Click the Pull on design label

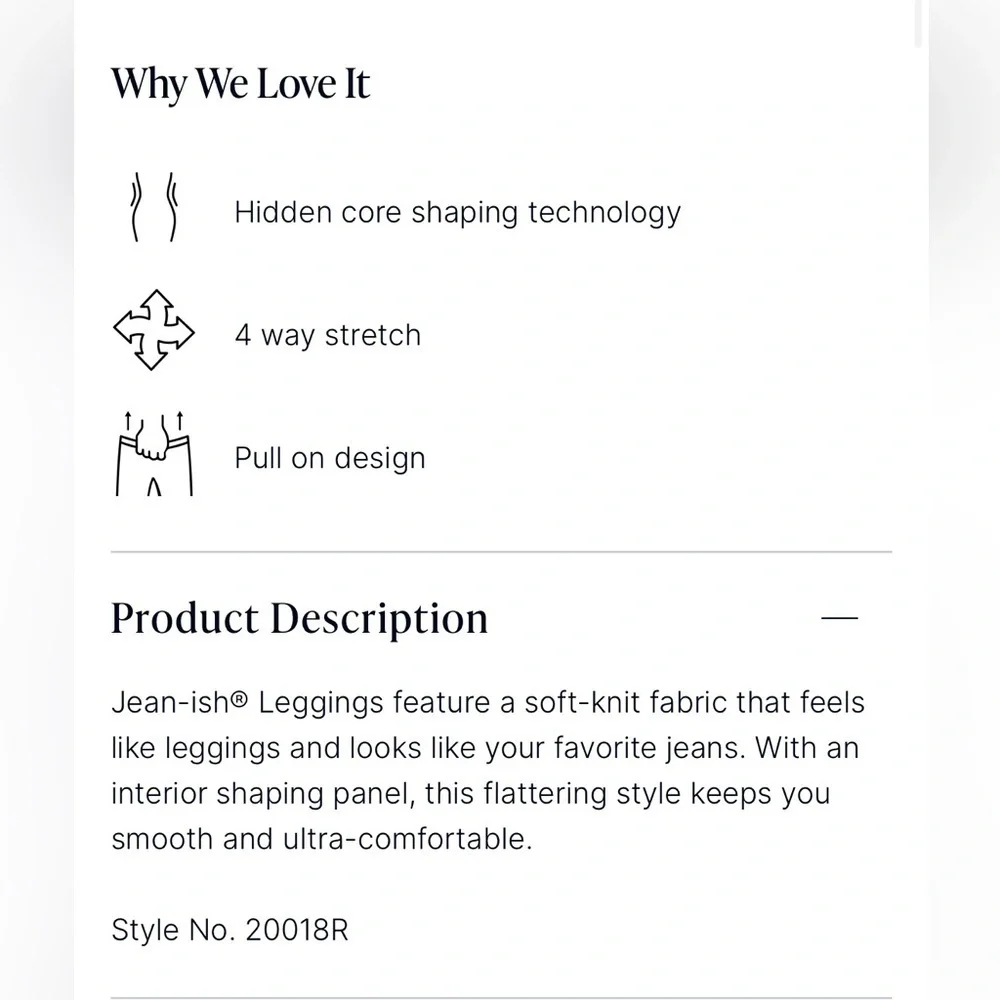pos(330,458)
